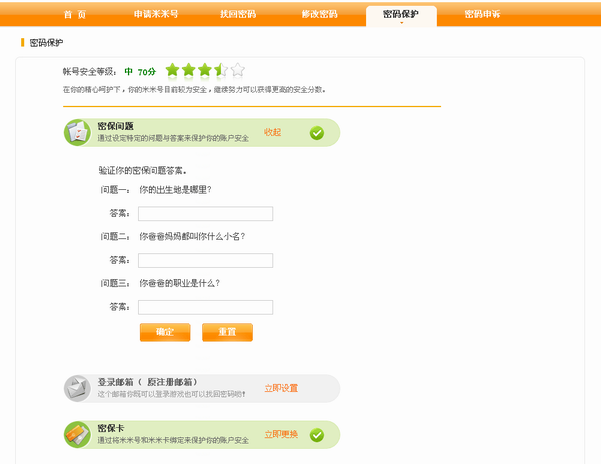The width and height of the screenshot is (601, 464).
Task: Click the first green security star
Action: [x=172, y=70]
